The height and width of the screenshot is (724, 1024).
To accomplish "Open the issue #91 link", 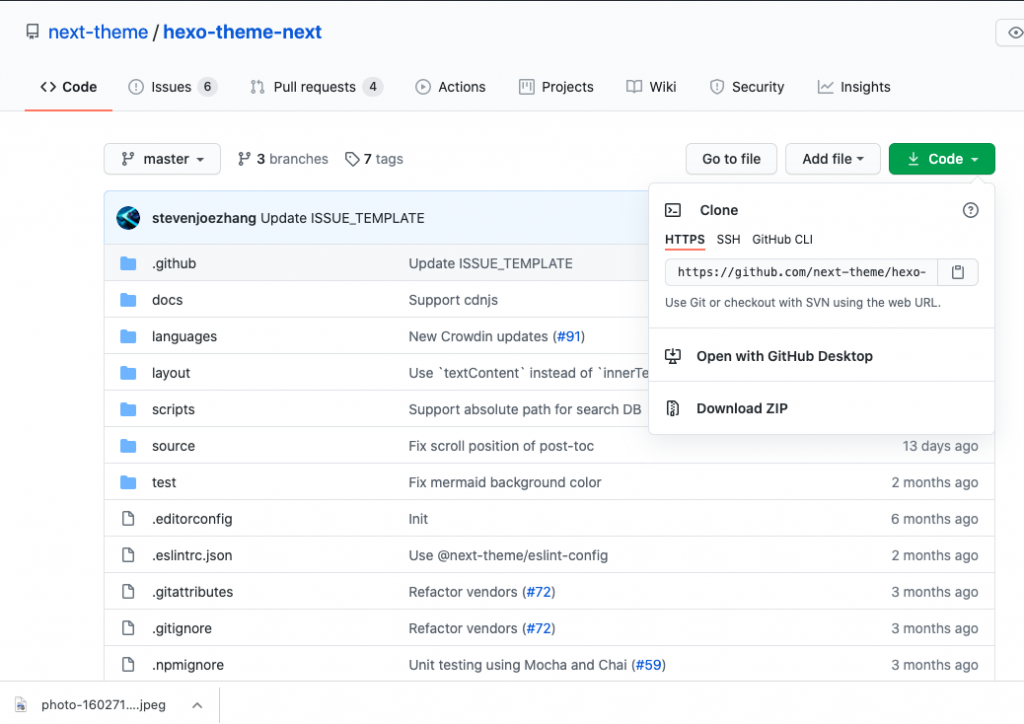I will (568, 336).
